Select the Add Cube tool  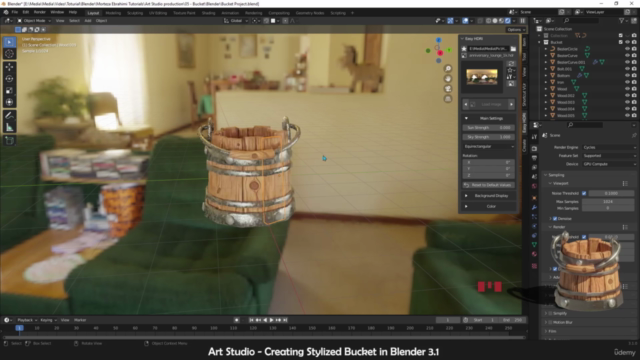(x=9, y=141)
